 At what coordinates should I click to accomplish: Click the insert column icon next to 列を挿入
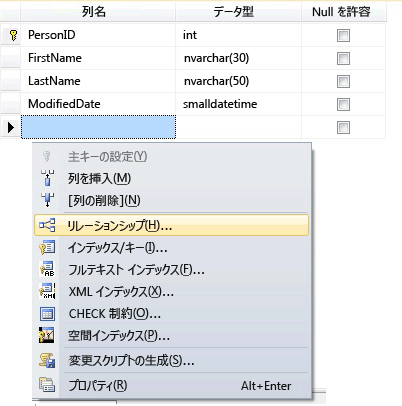47,178
